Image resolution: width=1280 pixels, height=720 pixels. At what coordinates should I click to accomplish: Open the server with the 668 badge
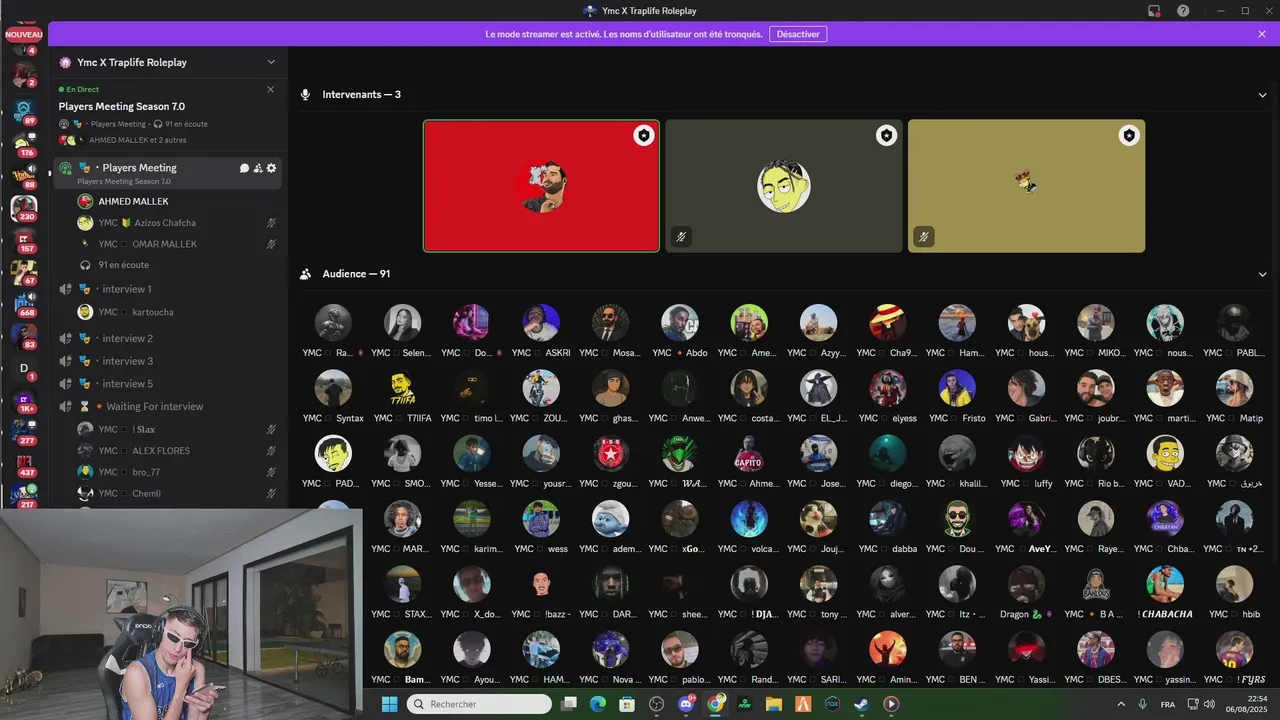(23, 303)
